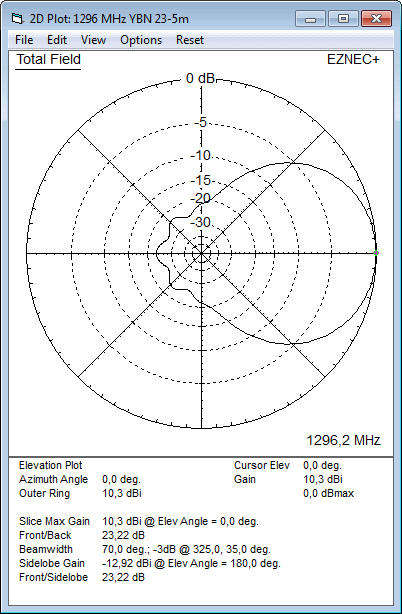Viewport: 402px width, 614px height.
Task: Open the Options menu
Action: pyautogui.click(x=141, y=40)
